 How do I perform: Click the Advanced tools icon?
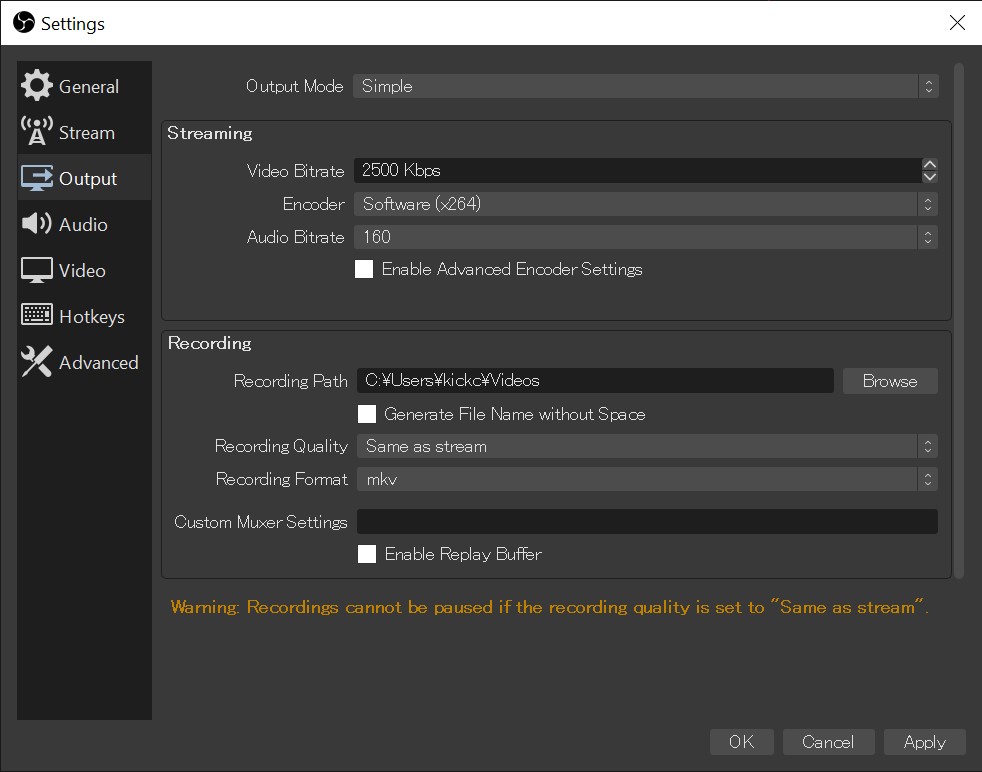(x=36, y=361)
